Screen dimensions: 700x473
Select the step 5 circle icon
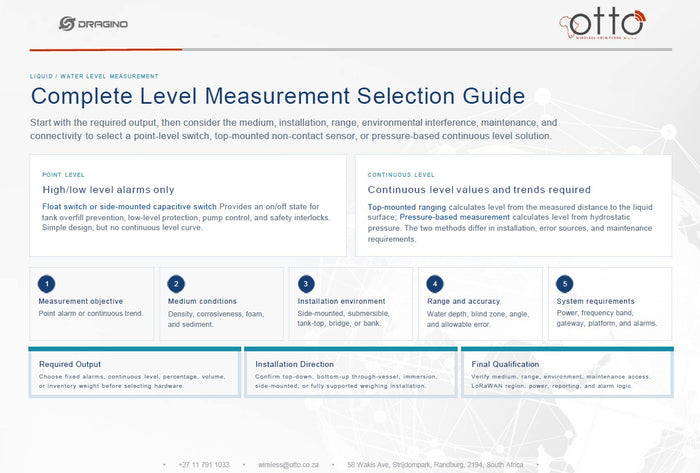point(565,284)
